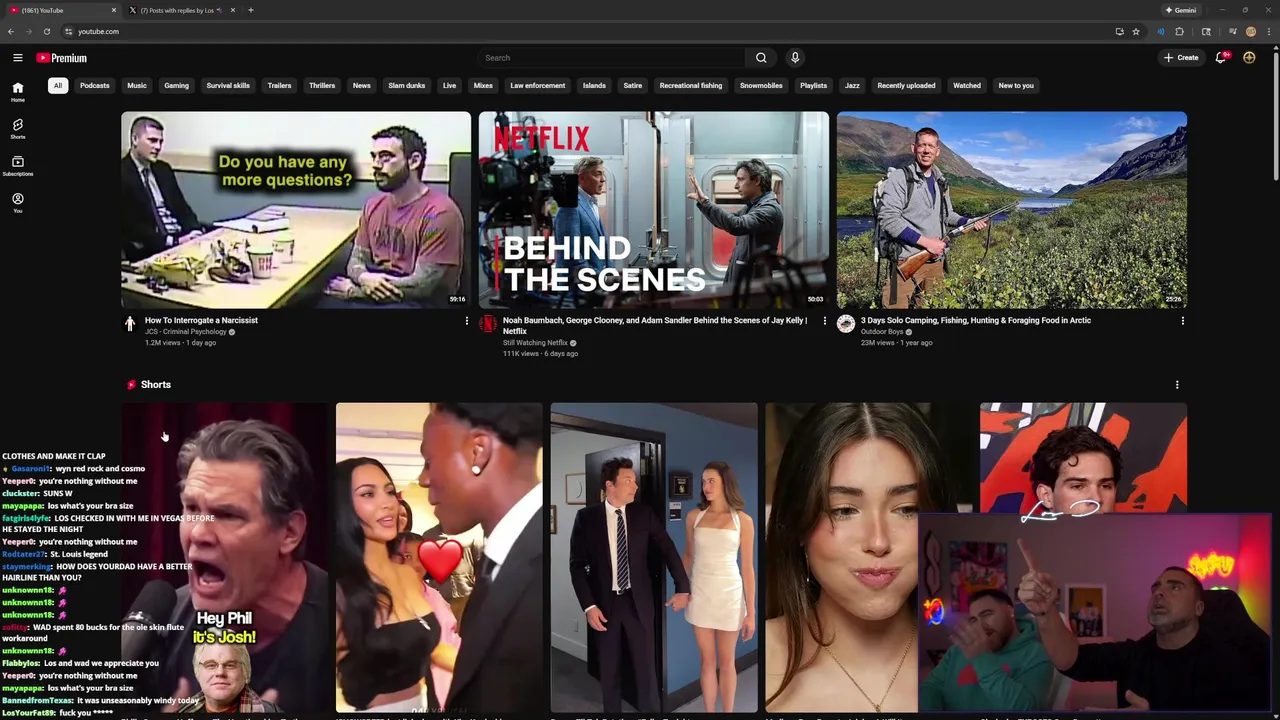Click the search magnifier button
The height and width of the screenshot is (720, 1280).
point(761,58)
